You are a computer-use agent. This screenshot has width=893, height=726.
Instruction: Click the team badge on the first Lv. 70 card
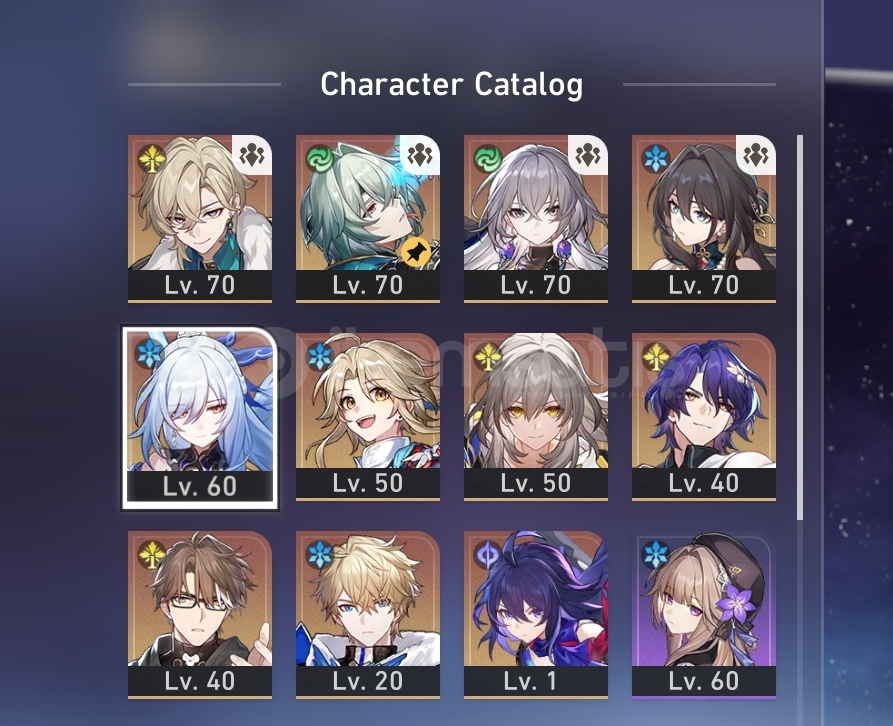click(252, 154)
